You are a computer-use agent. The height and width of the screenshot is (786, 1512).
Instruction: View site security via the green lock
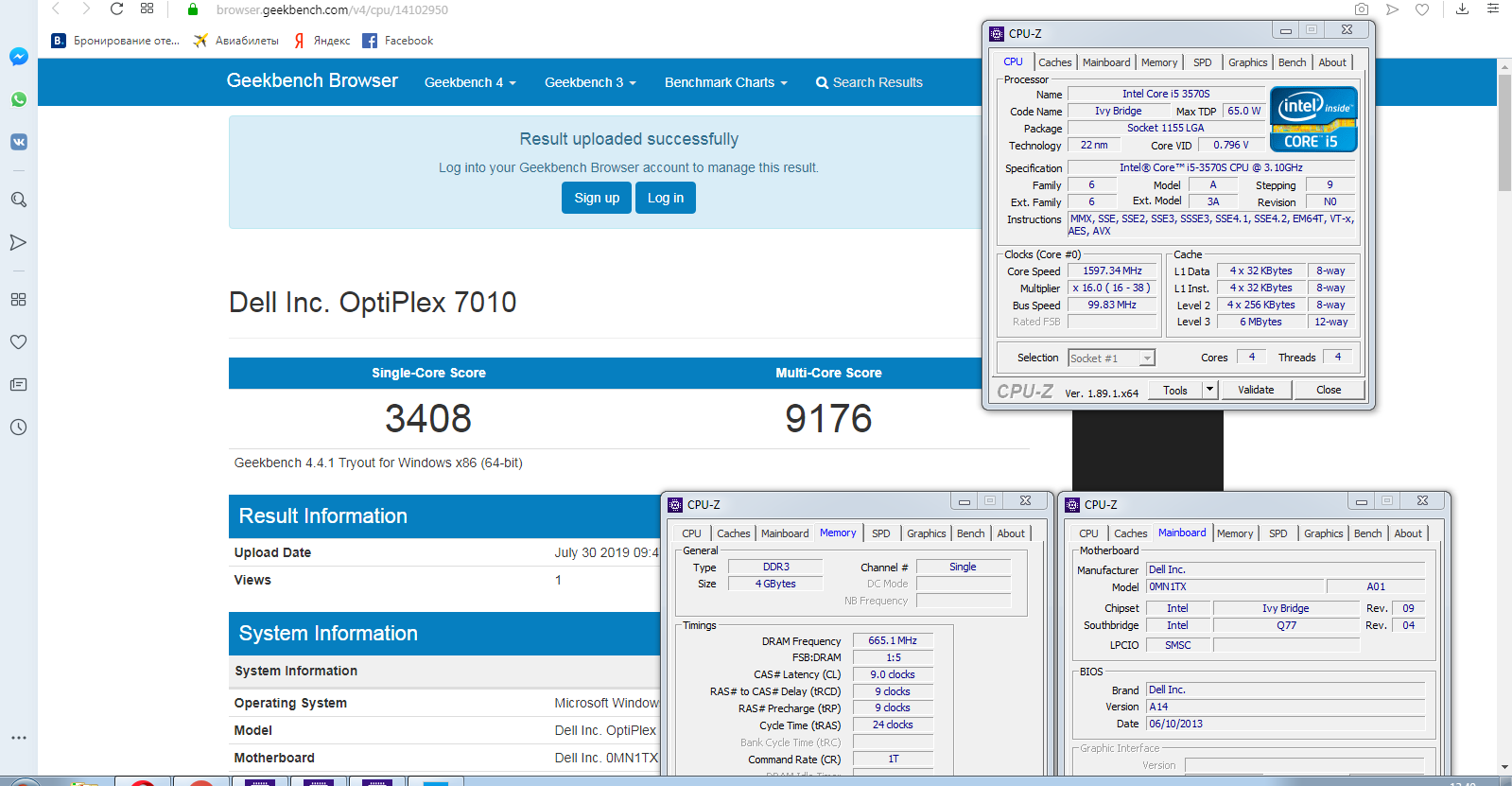(193, 9)
